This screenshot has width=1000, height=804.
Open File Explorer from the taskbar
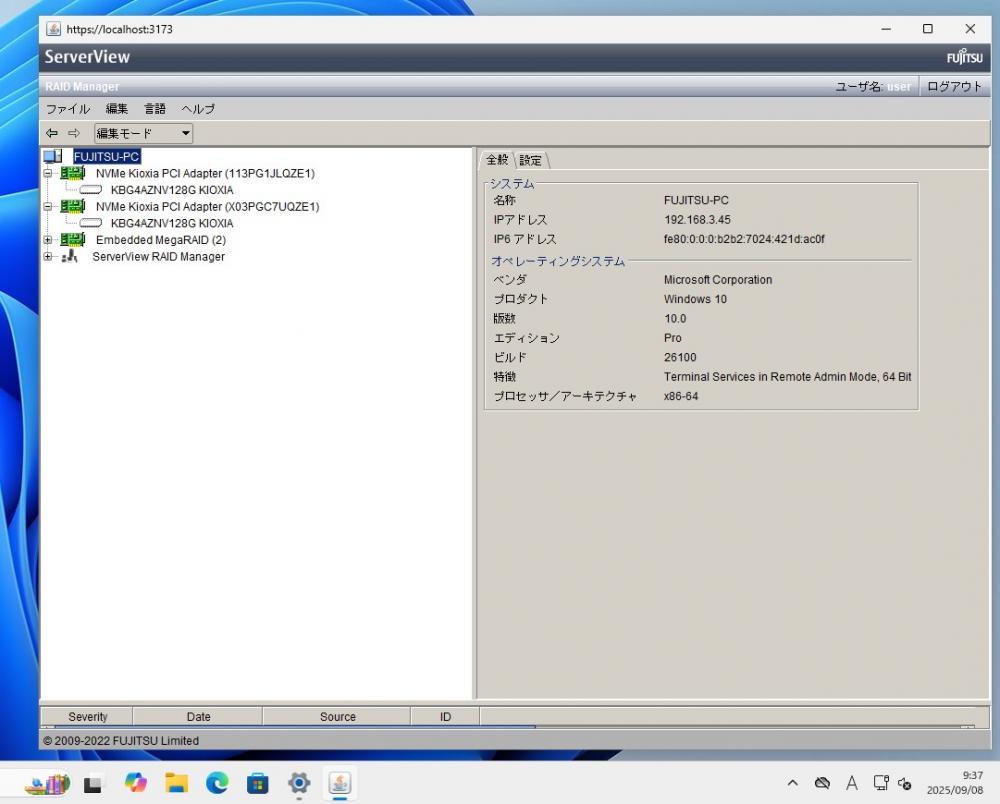[177, 782]
